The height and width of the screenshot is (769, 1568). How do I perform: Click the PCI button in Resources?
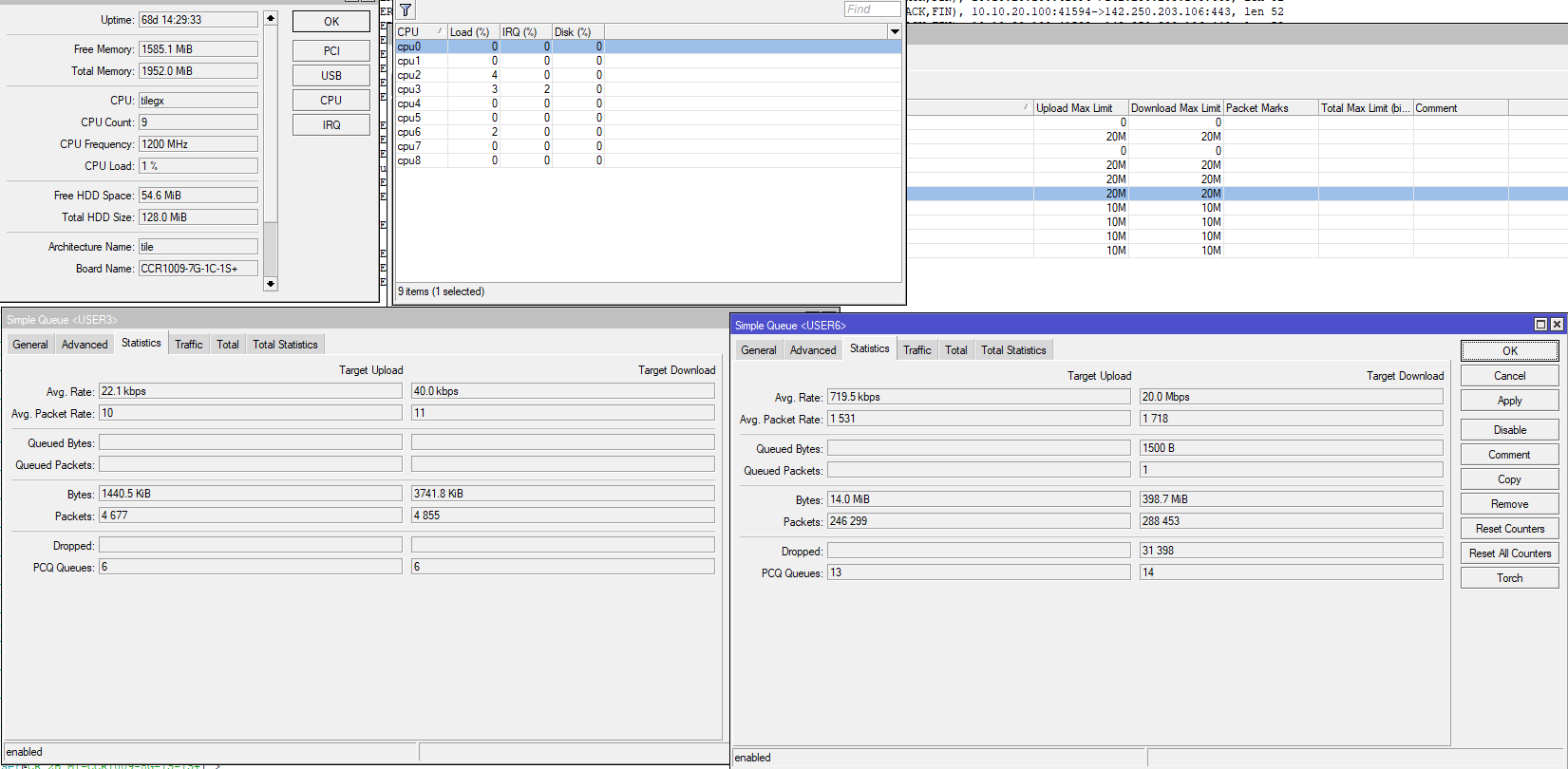[x=331, y=51]
